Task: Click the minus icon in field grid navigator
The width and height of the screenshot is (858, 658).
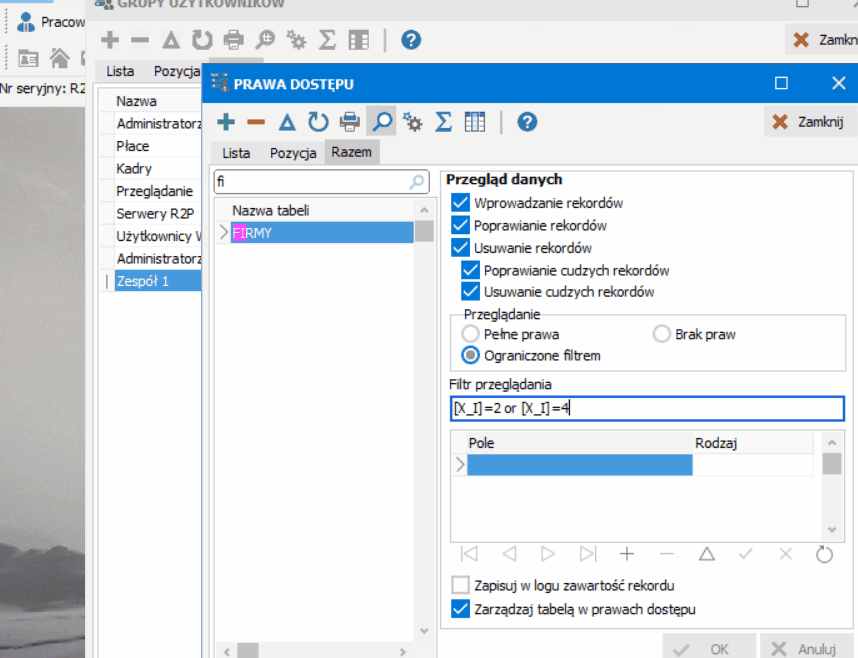Action: tap(666, 554)
